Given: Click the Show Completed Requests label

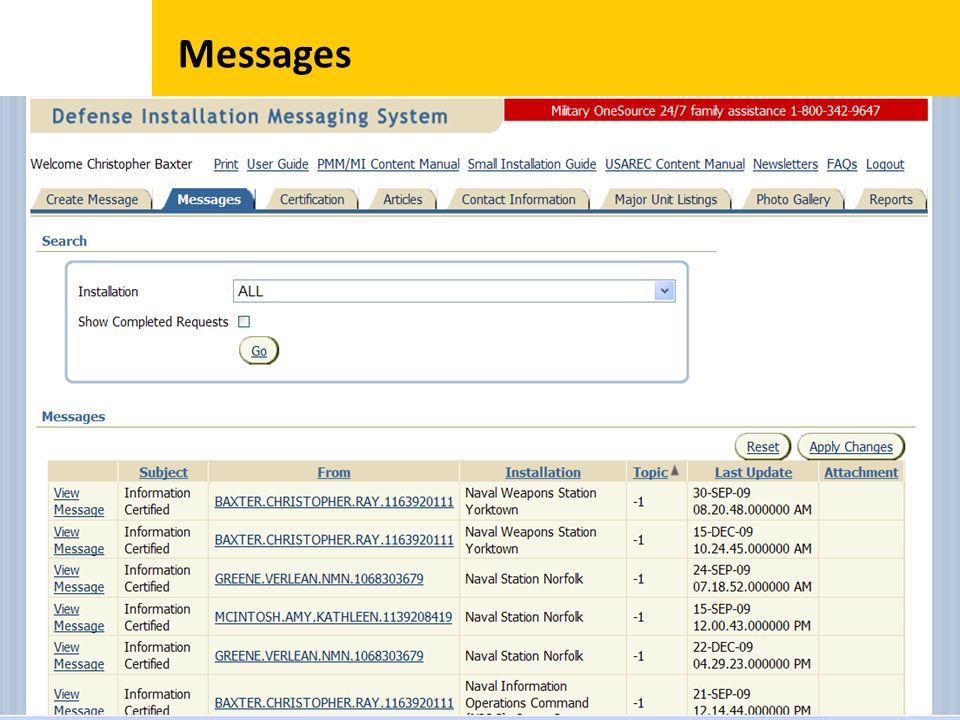Looking at the screenshot, I should (153, 321).
